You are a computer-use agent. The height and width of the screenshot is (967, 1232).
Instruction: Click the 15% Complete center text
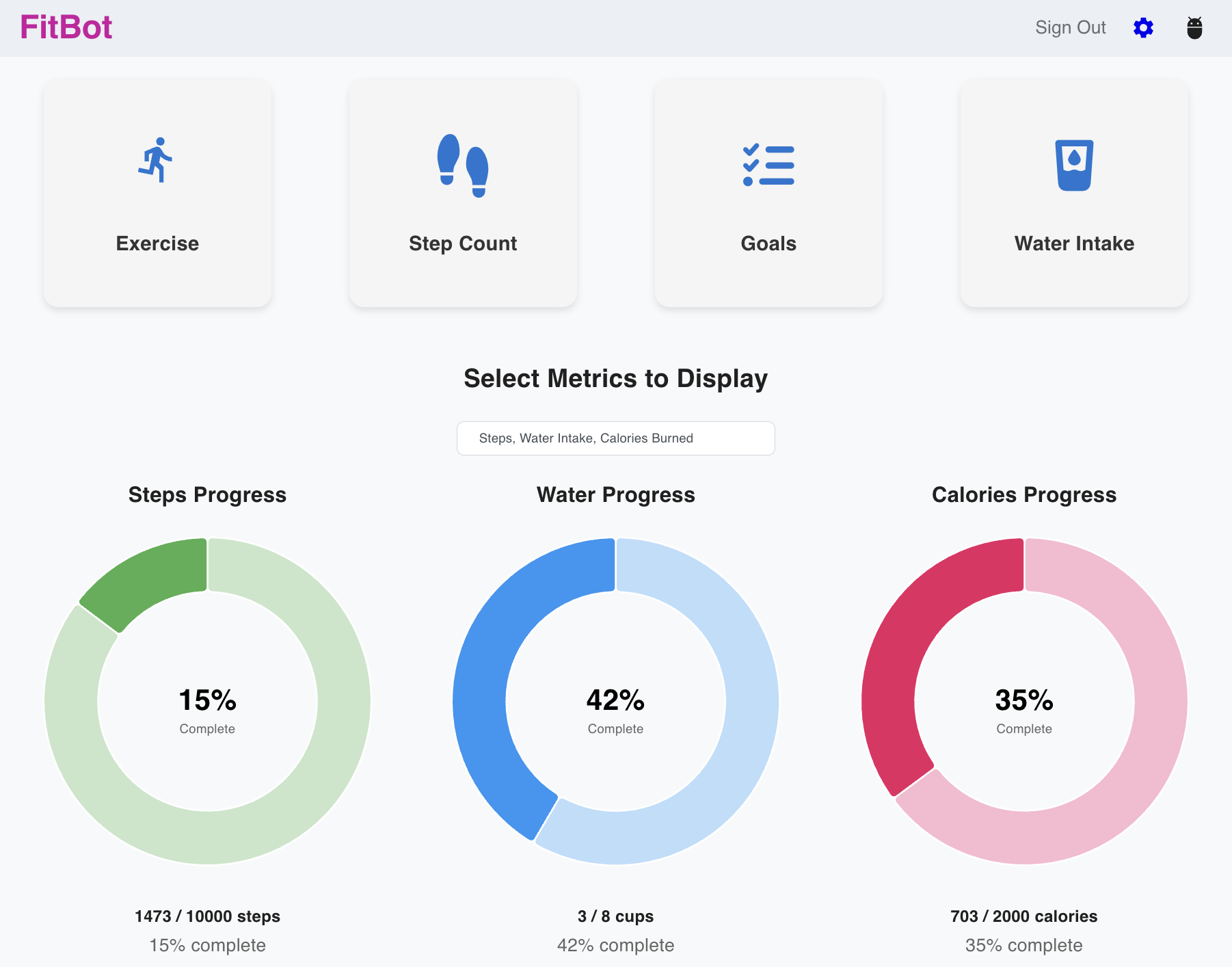pos(207,710)
